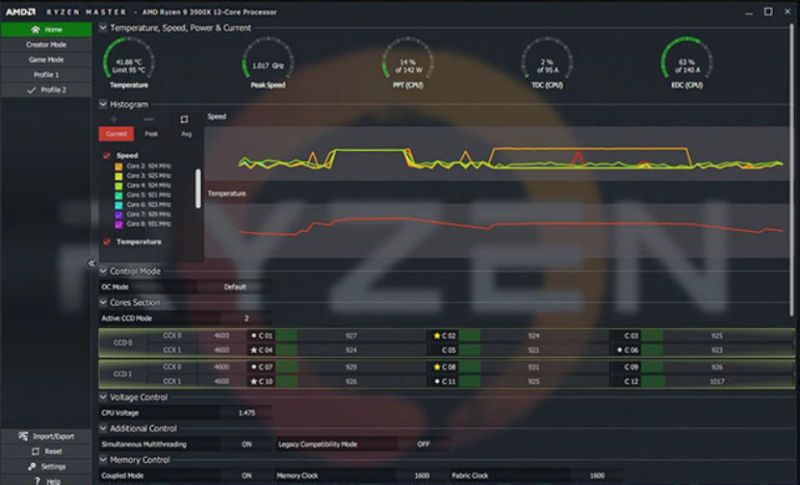Click the core C 05 green speed bar
The height and width of the screenshot is (485, 800).
pos(469,350)
